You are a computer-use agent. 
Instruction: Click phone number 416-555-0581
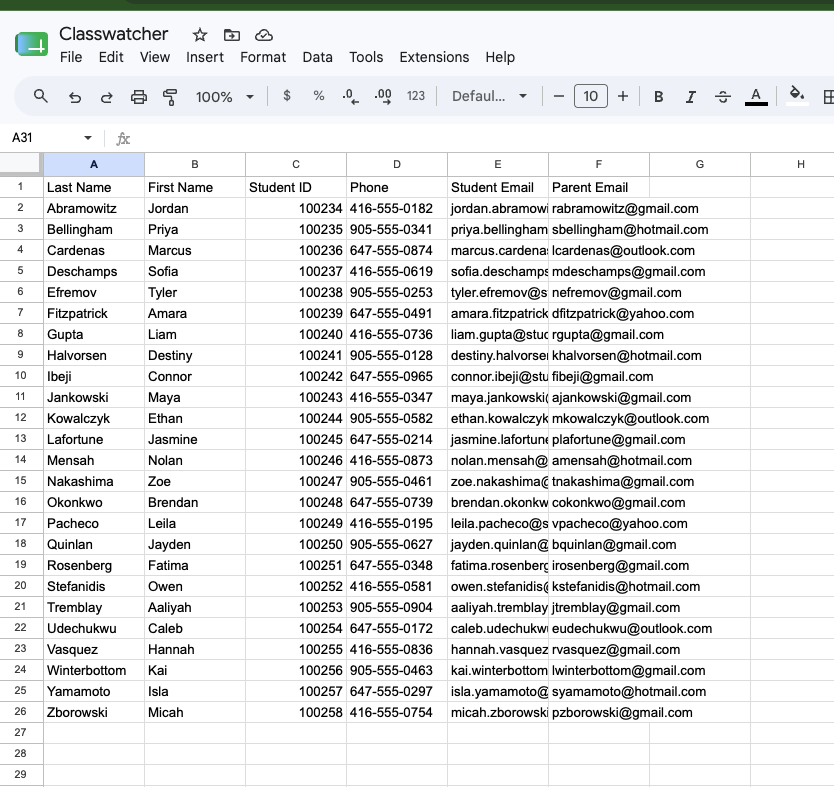click(x=397, y=587)
